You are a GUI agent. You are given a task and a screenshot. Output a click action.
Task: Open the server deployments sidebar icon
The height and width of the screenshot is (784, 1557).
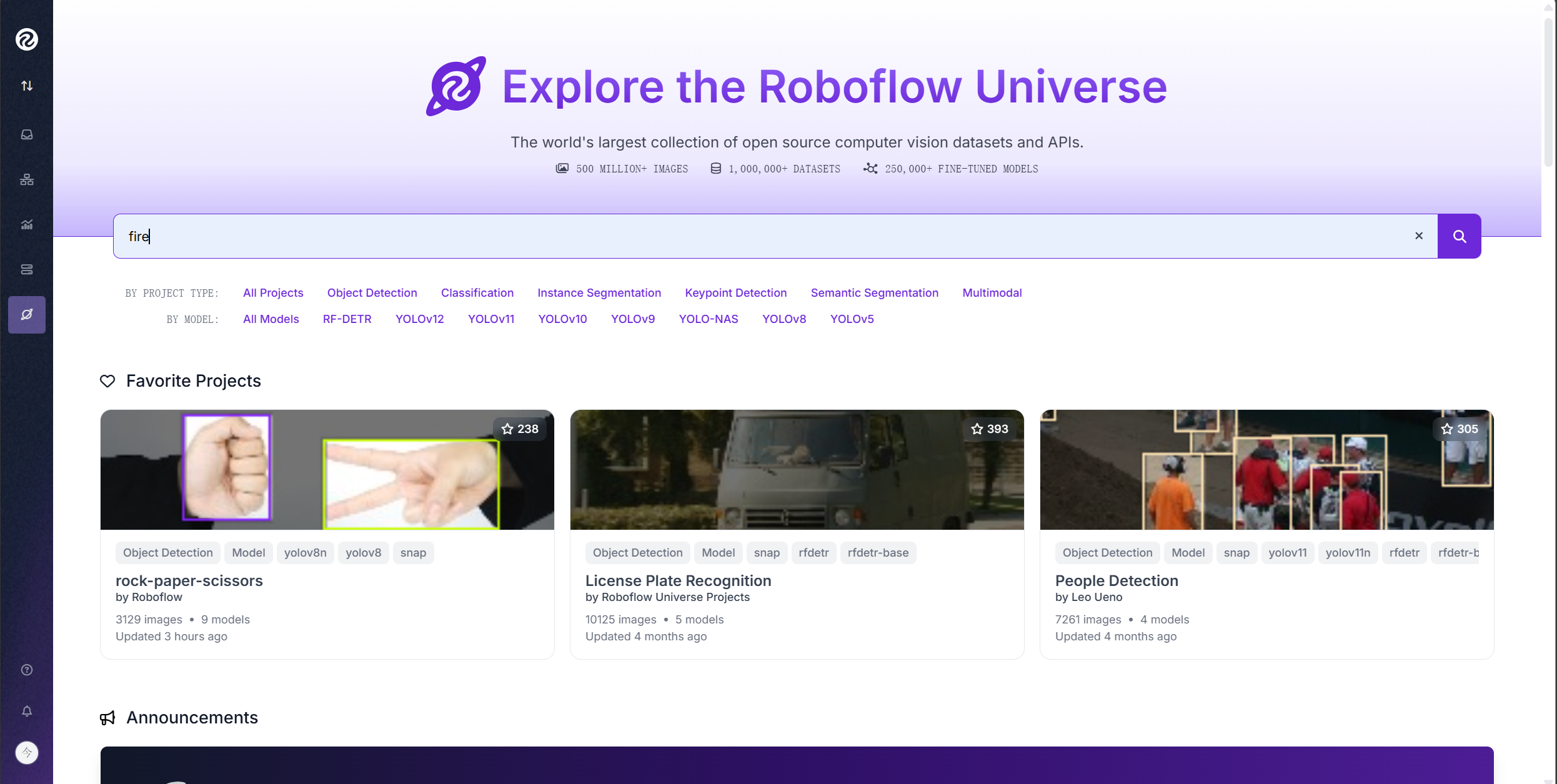pyautogui.click(x=27, y=269)
